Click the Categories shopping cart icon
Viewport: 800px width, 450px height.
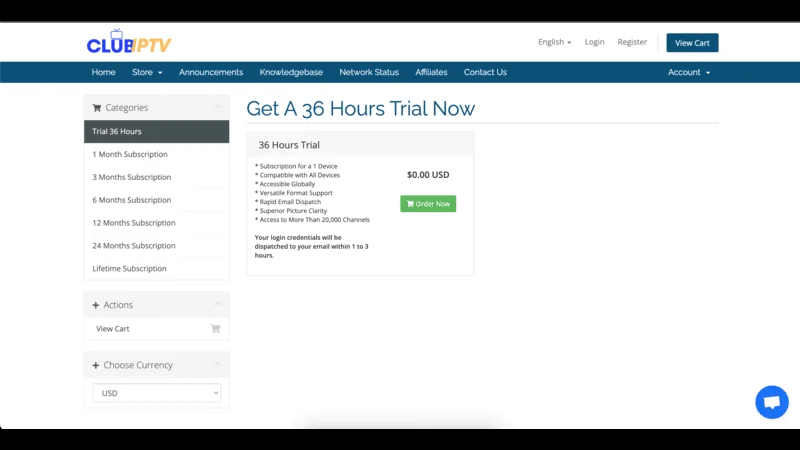[97, 108]
